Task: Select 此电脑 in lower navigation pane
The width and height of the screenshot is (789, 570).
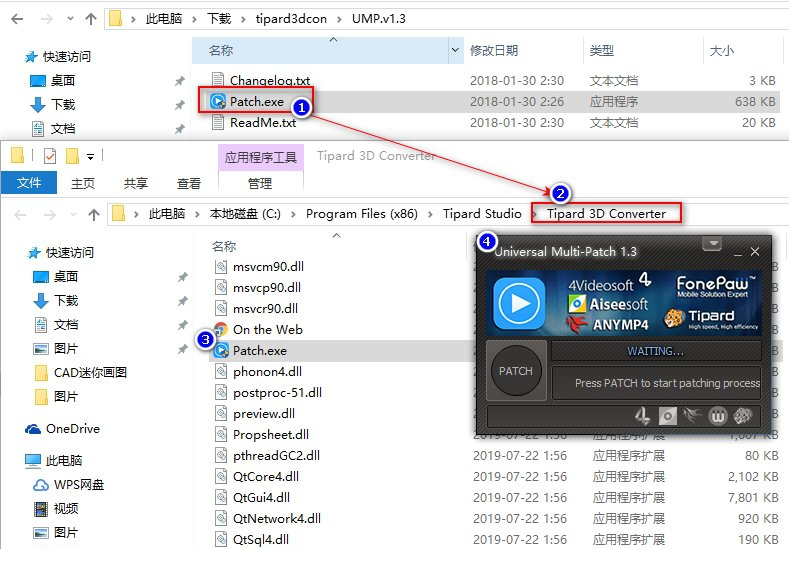Action: (54, 461)
